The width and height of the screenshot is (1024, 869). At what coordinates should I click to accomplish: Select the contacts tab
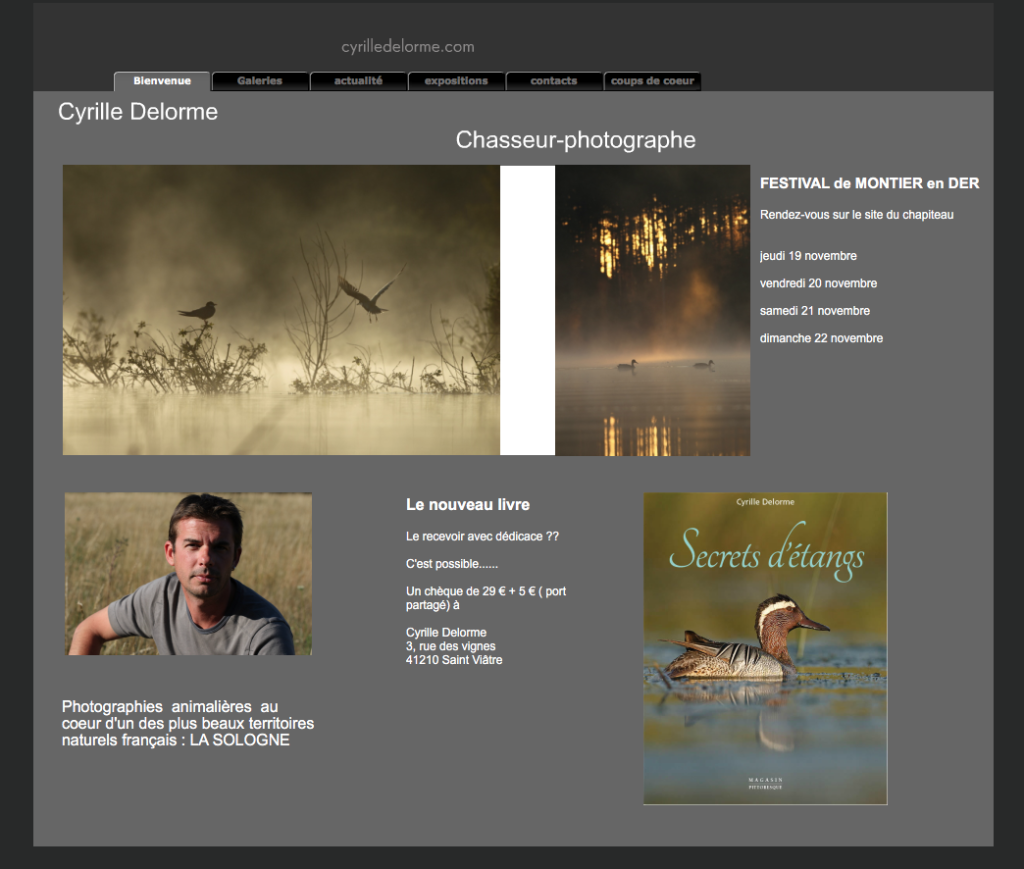(554, 81)
